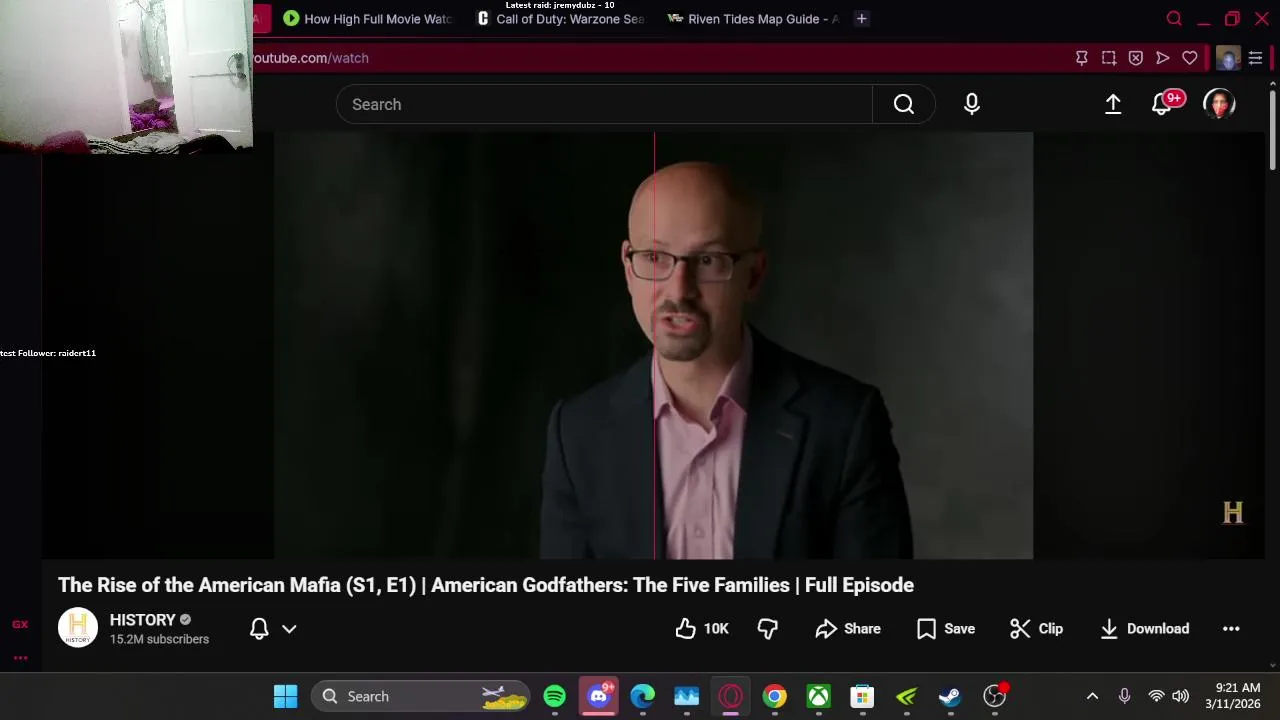Screen dimensions: 1280x720
Task: Add page to bookmarks with heart icon
Action: [1190, 58]
